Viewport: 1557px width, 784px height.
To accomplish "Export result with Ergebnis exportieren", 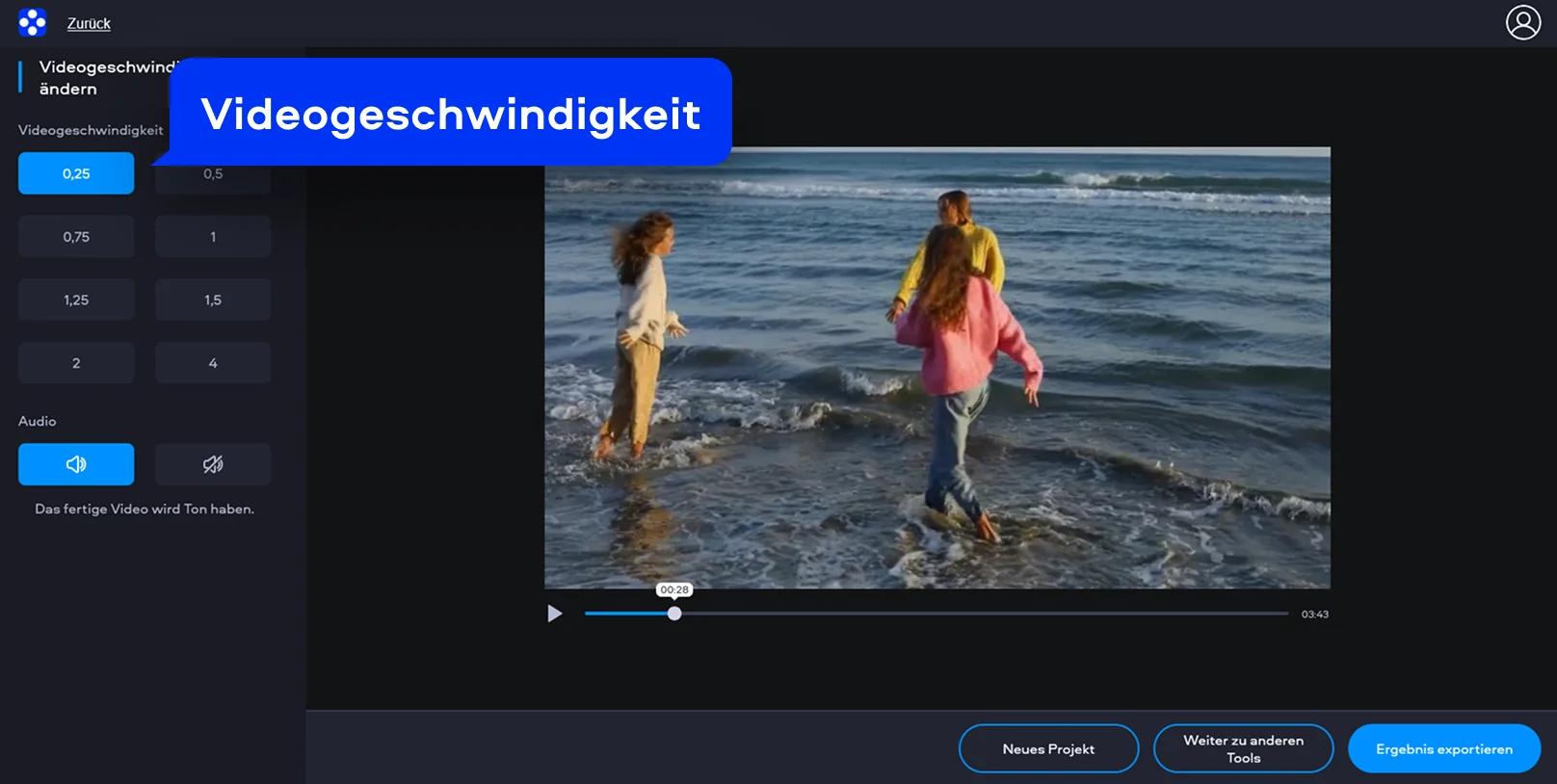I will [1443, 748].
